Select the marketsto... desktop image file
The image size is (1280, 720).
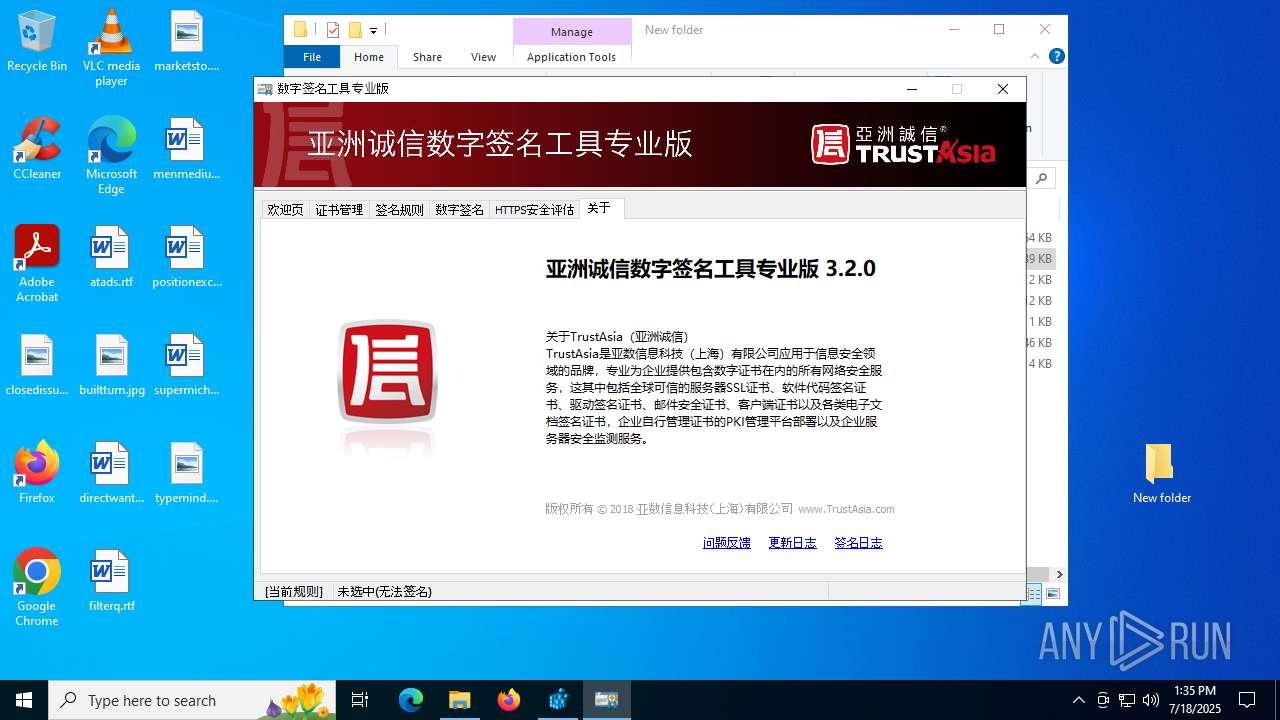coord(186,41)
